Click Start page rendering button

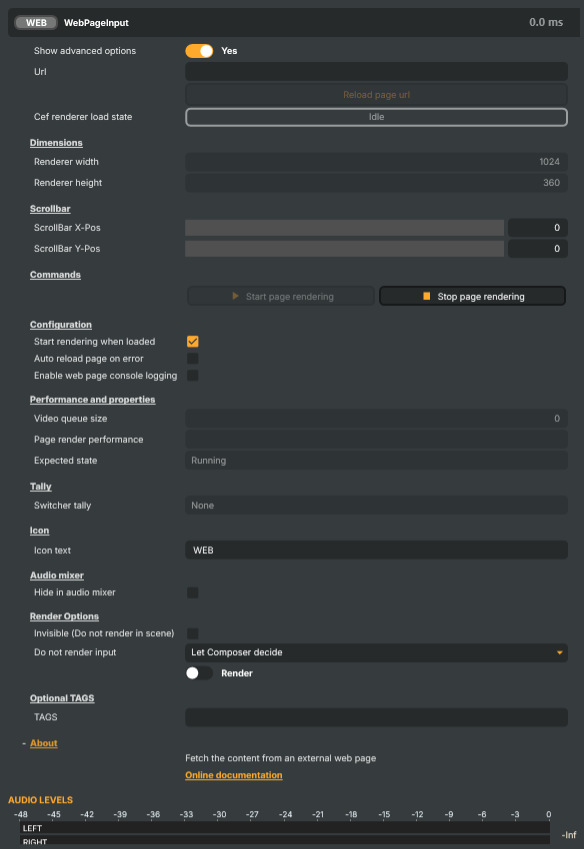point(281,296)
